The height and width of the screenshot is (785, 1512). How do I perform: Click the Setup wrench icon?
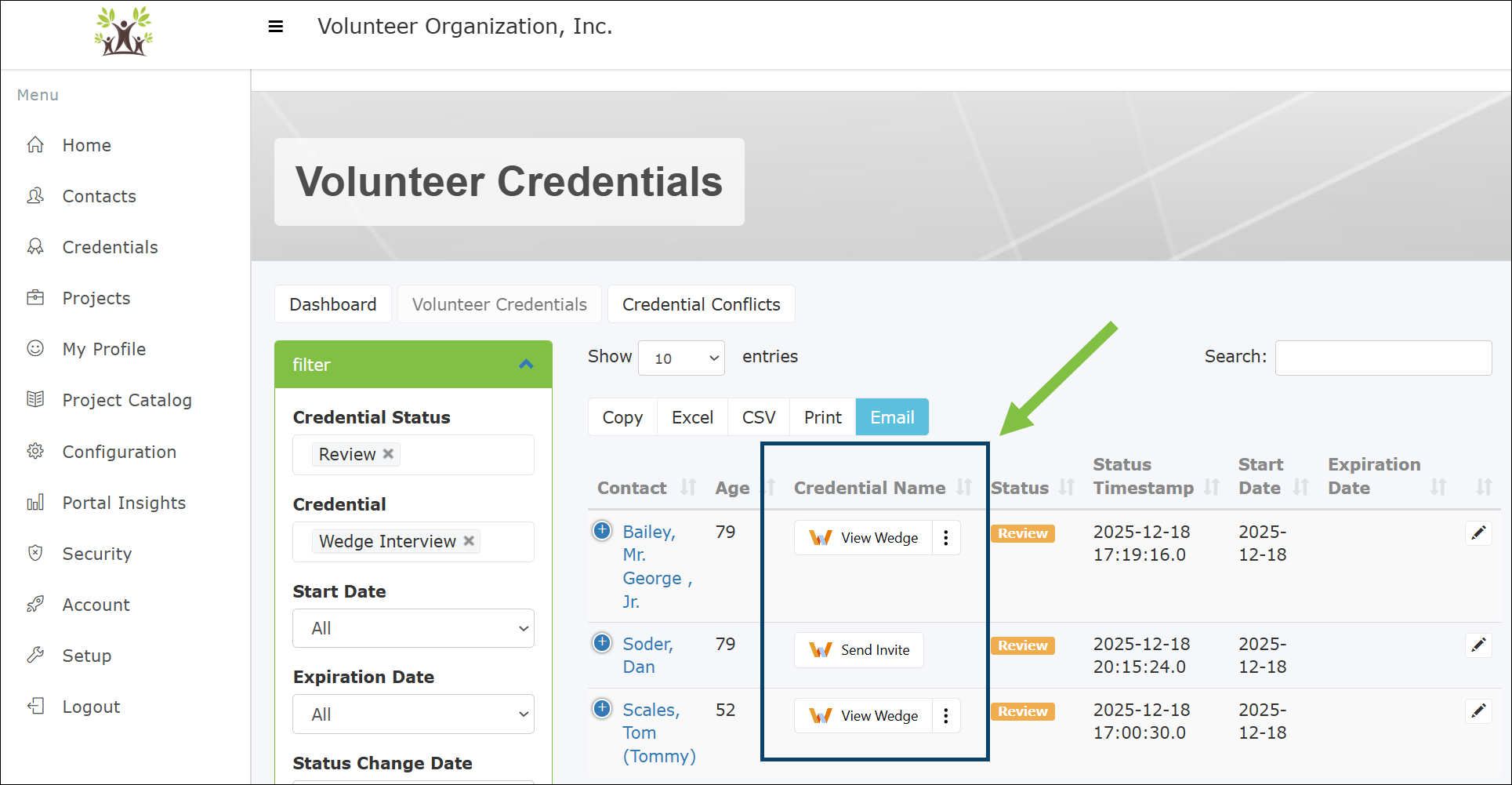(x=35, y=655)
